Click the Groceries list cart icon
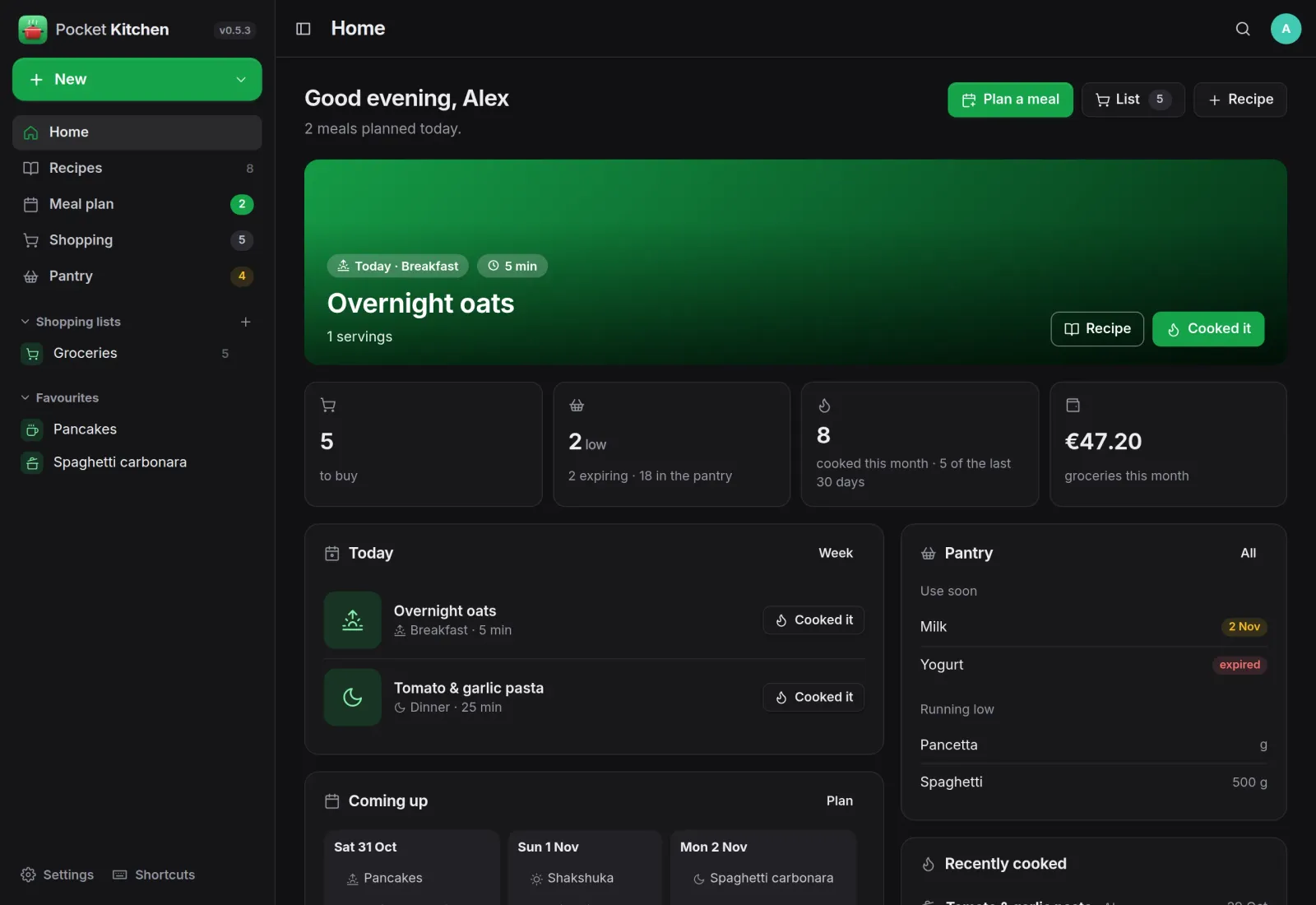This screenshot has width=1316, height=905. (32, 354)
